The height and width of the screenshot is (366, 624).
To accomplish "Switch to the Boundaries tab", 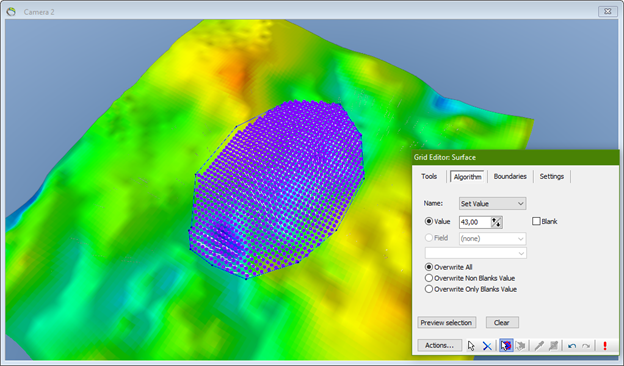I will 510,176.
